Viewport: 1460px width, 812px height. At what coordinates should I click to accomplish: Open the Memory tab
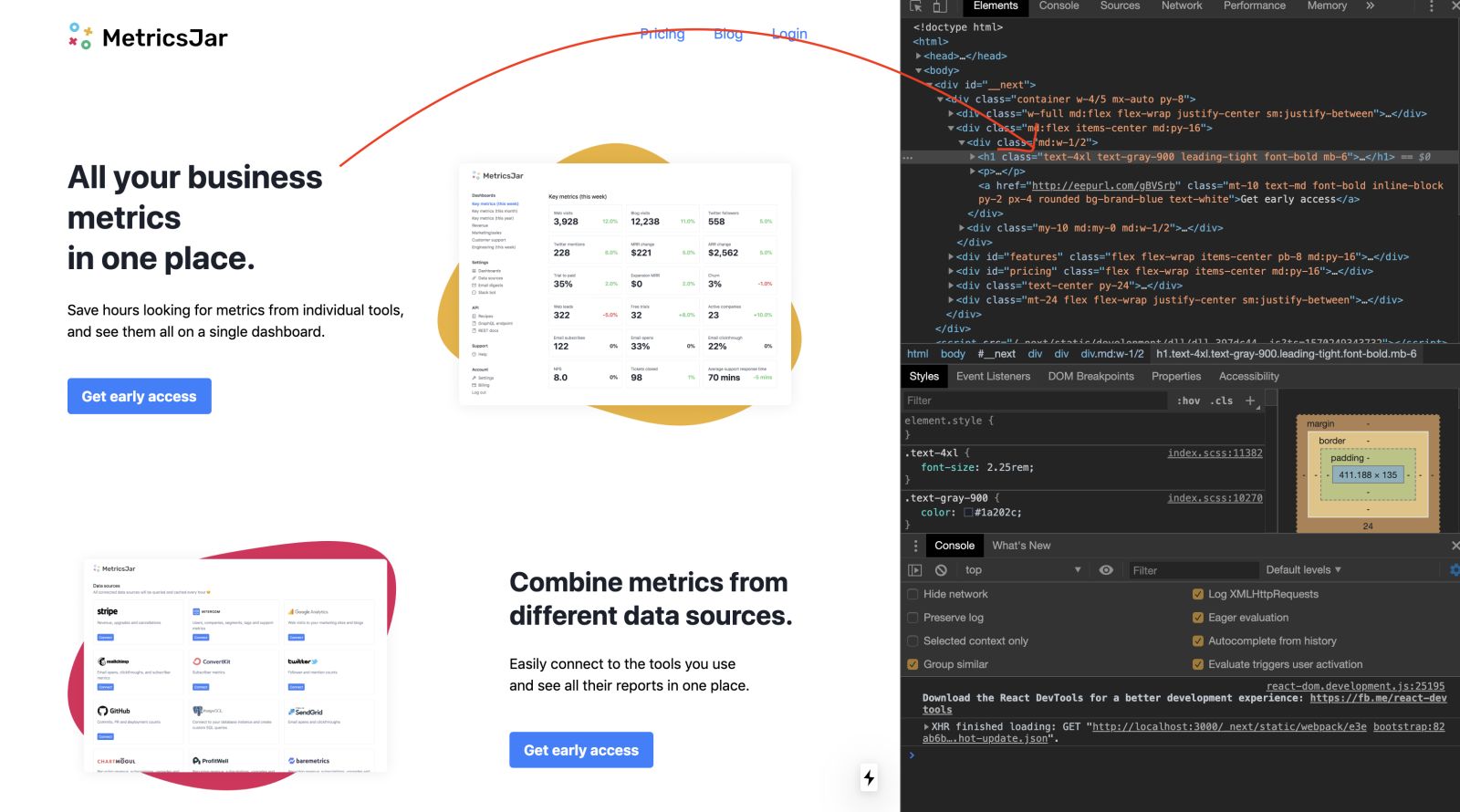pos(1327,5)
